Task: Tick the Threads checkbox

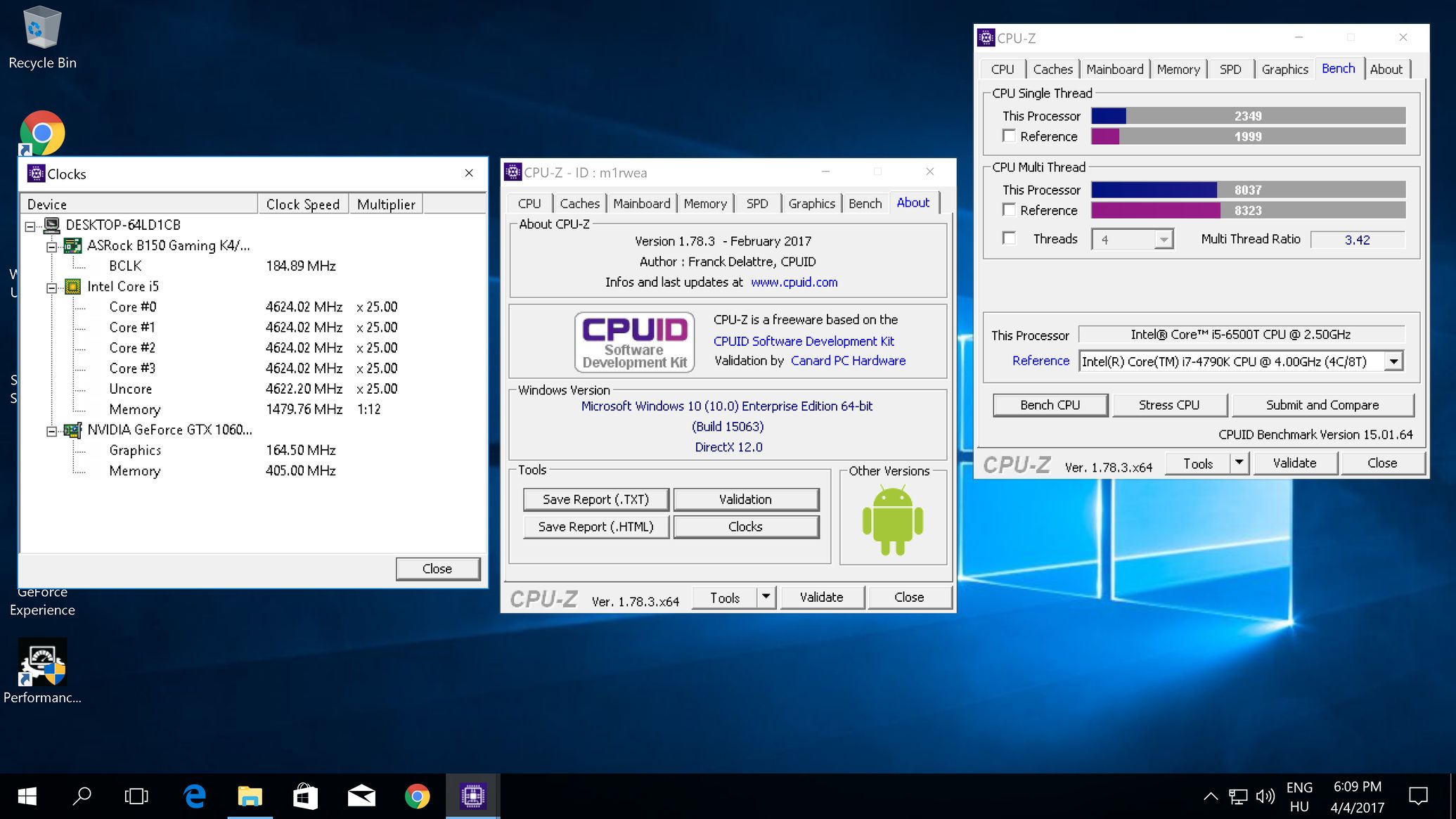Action: 1010,238
